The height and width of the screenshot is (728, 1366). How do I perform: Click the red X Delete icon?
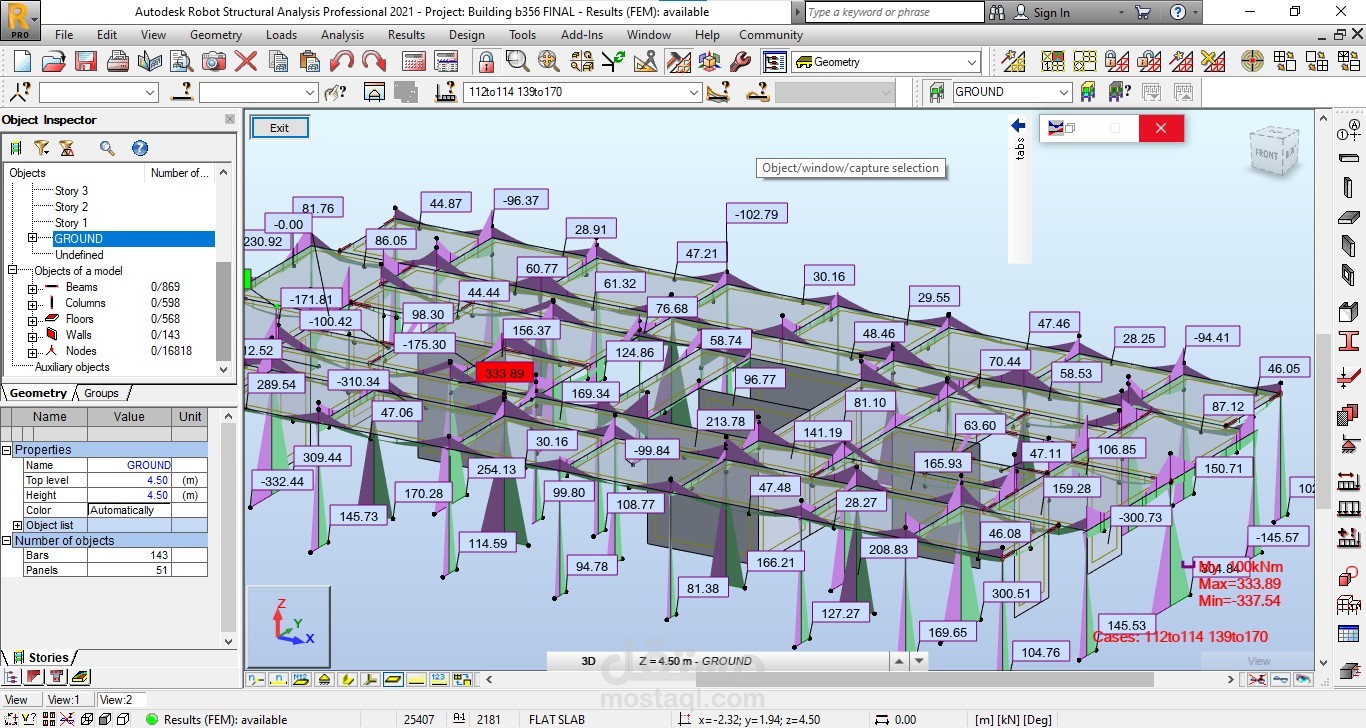(246, 61)
